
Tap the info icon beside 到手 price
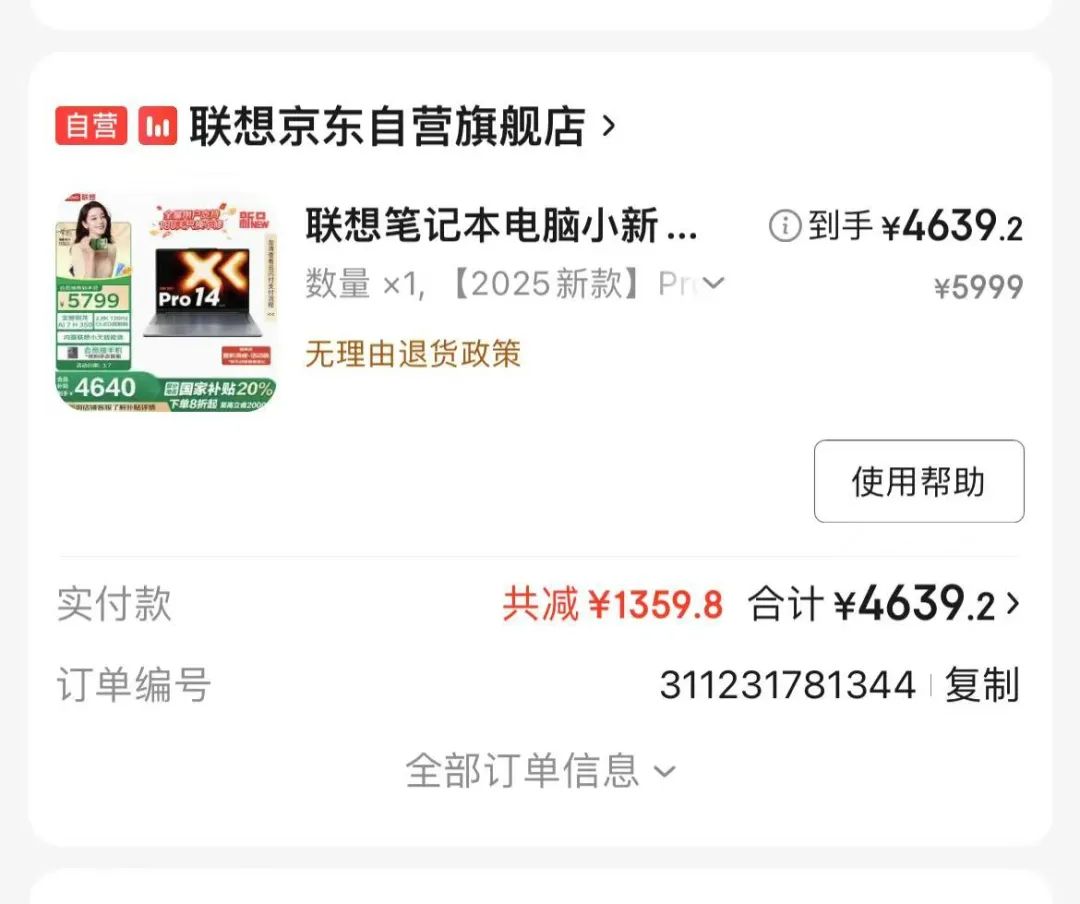click(x=785, y=226)
